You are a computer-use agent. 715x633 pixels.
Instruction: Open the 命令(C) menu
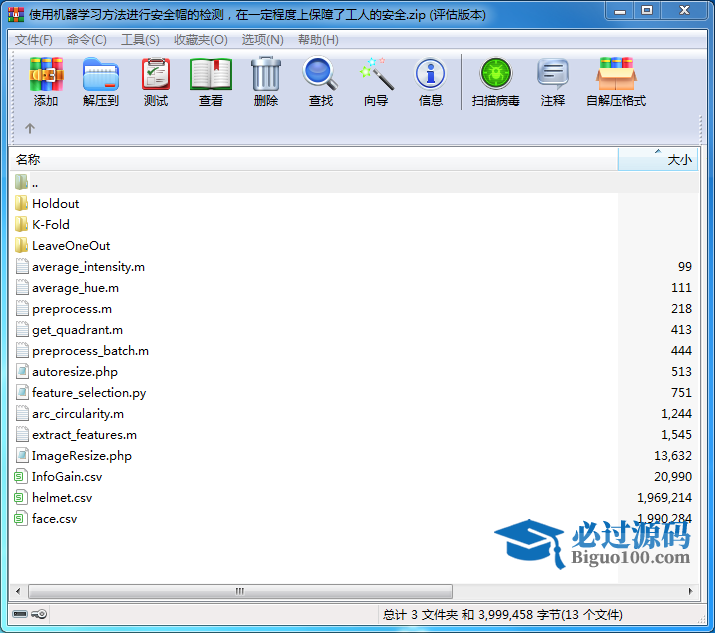click(87, 40)
